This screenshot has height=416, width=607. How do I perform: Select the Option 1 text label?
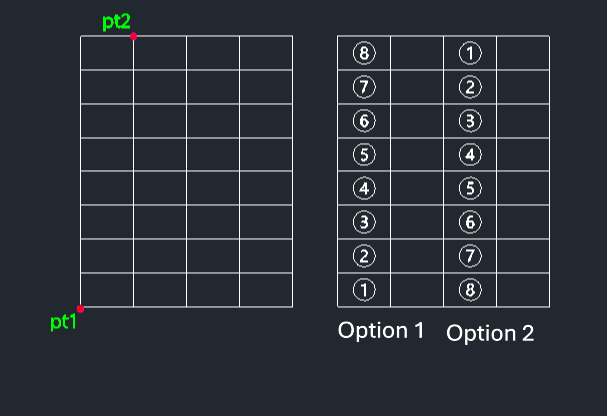point(381,330)
